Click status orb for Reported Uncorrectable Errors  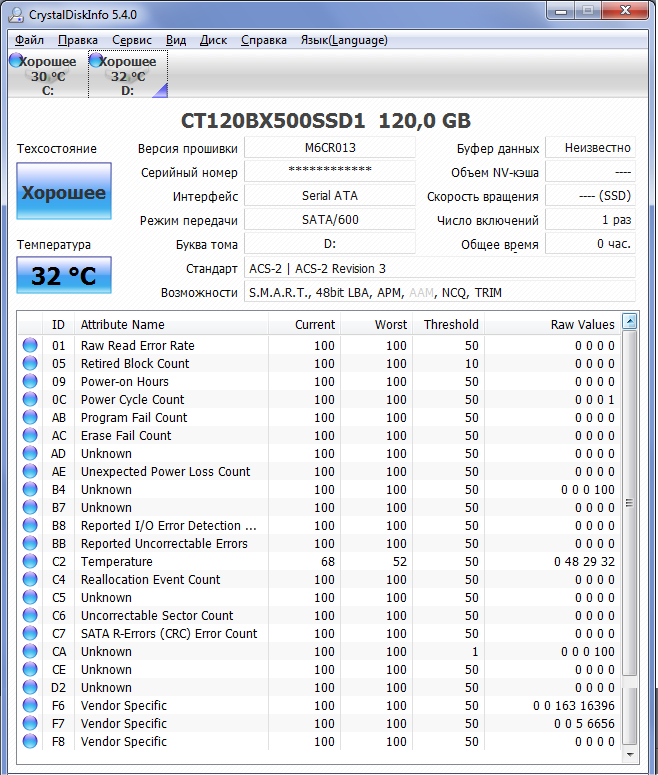[x=30, y=543]
